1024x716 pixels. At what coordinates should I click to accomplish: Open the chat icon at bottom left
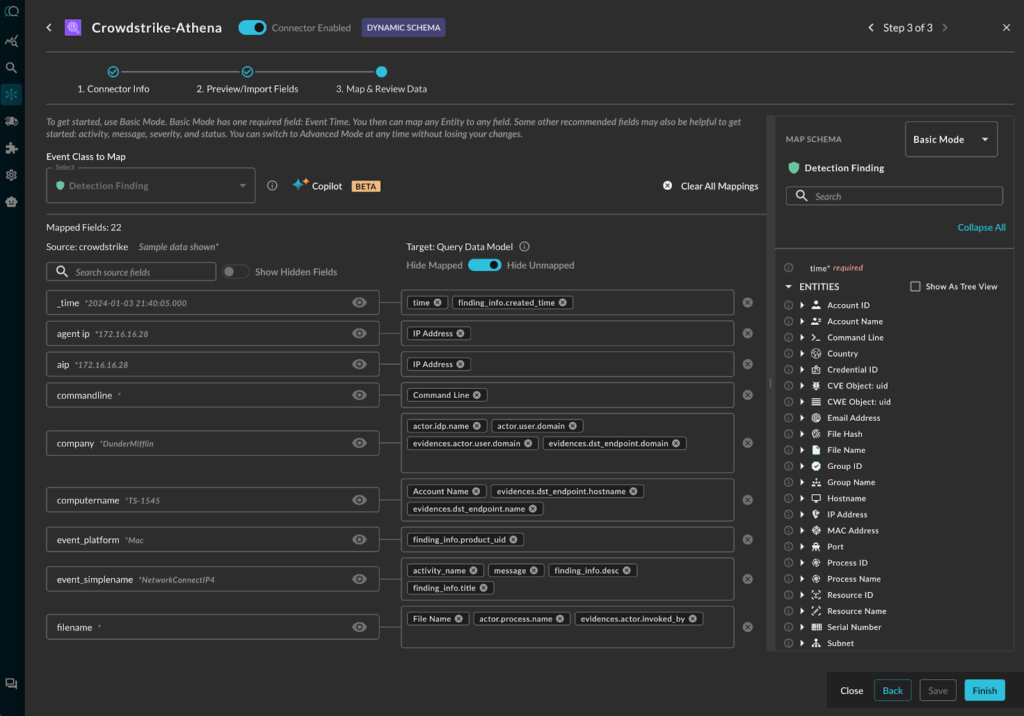point(12,684)
